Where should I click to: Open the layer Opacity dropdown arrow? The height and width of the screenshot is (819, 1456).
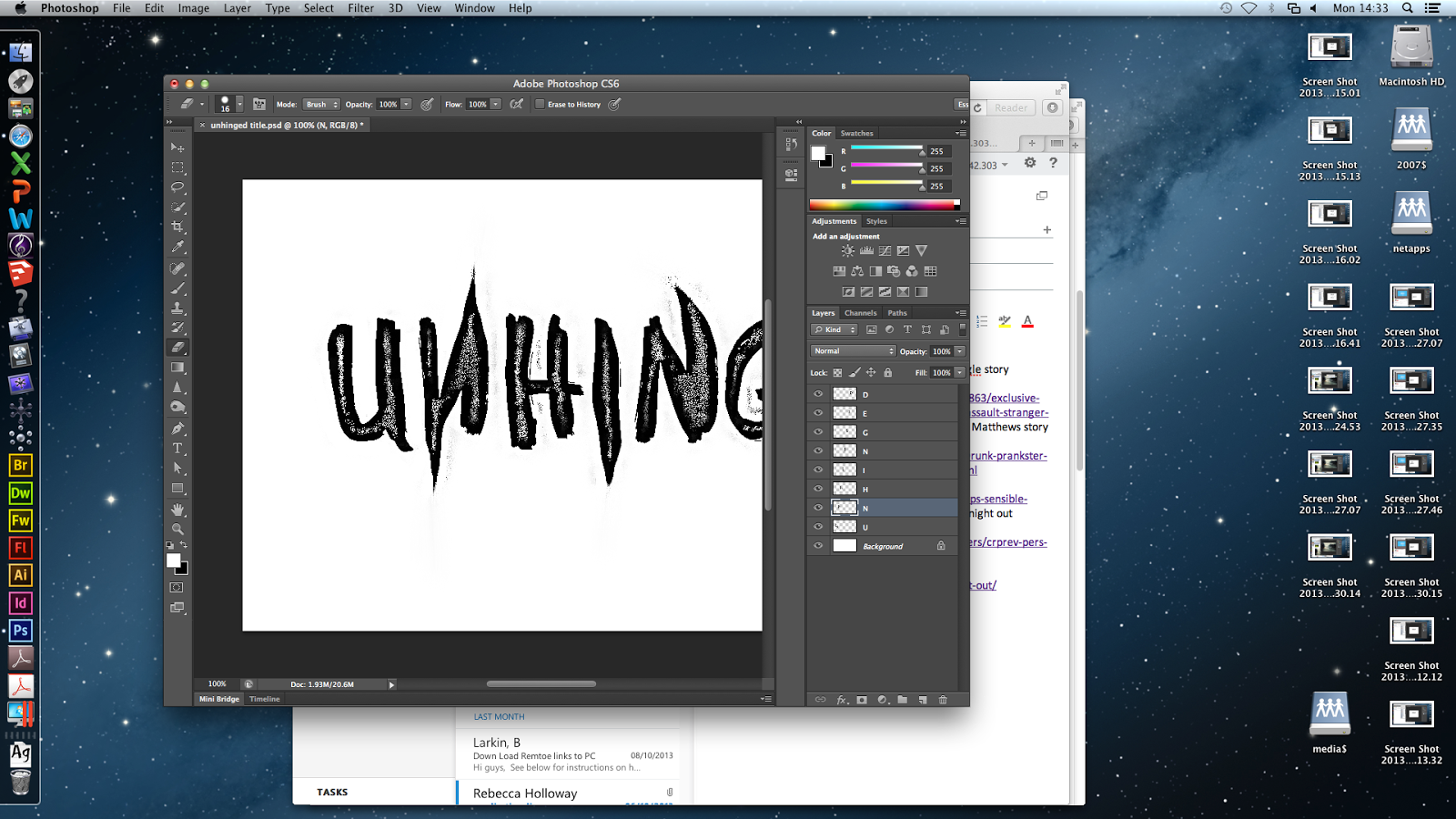[x=957, y=350]
